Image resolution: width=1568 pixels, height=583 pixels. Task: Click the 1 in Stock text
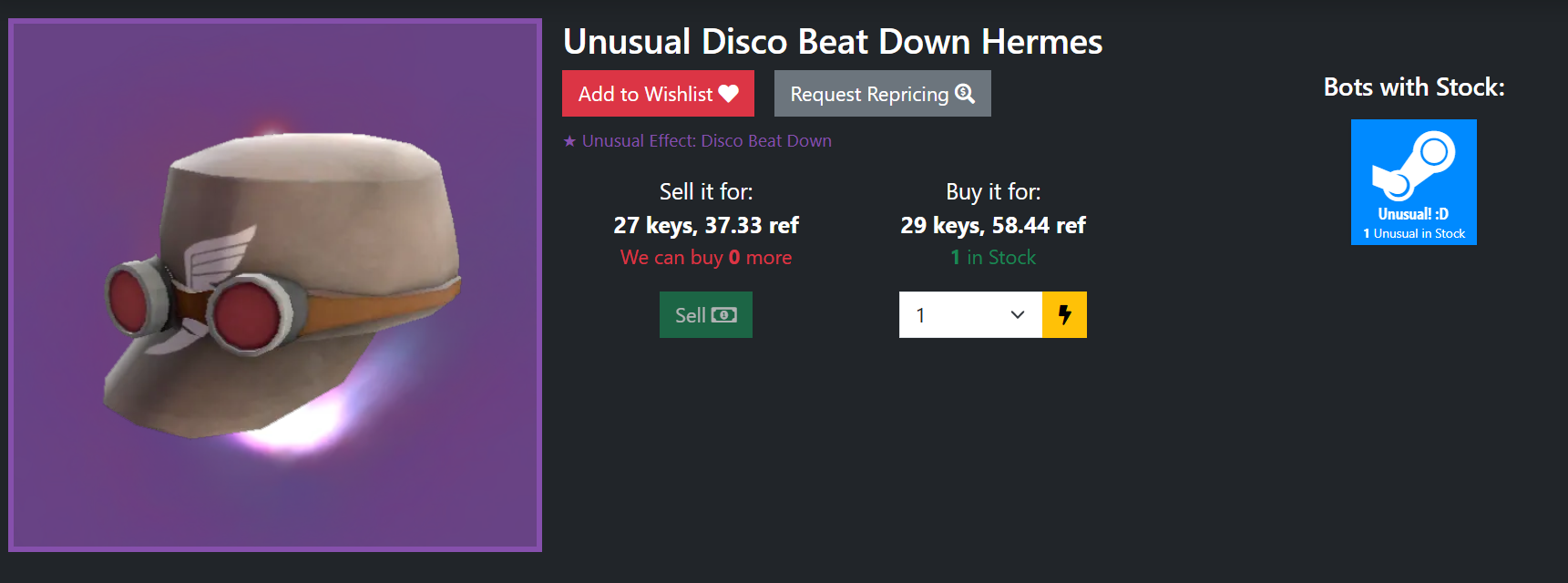pyautogui.click(x=993, y=258)
